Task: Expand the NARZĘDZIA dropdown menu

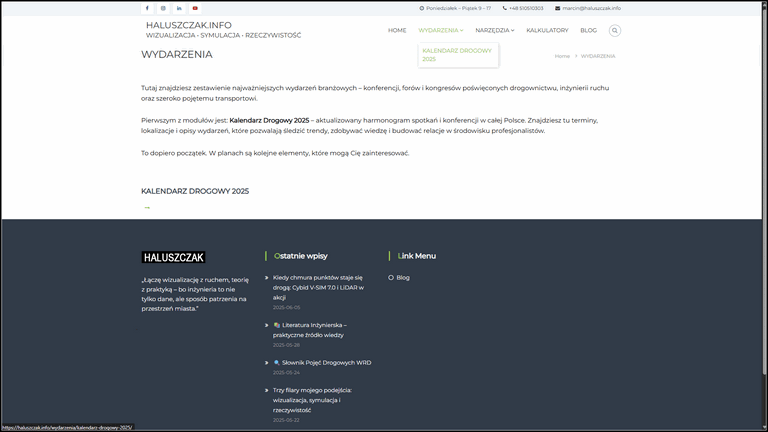Action: (x=494, y=30)
